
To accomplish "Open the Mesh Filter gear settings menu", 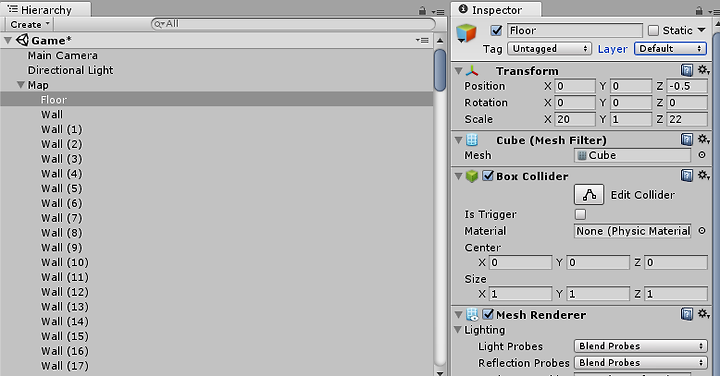I will click(x=703, y=139).
